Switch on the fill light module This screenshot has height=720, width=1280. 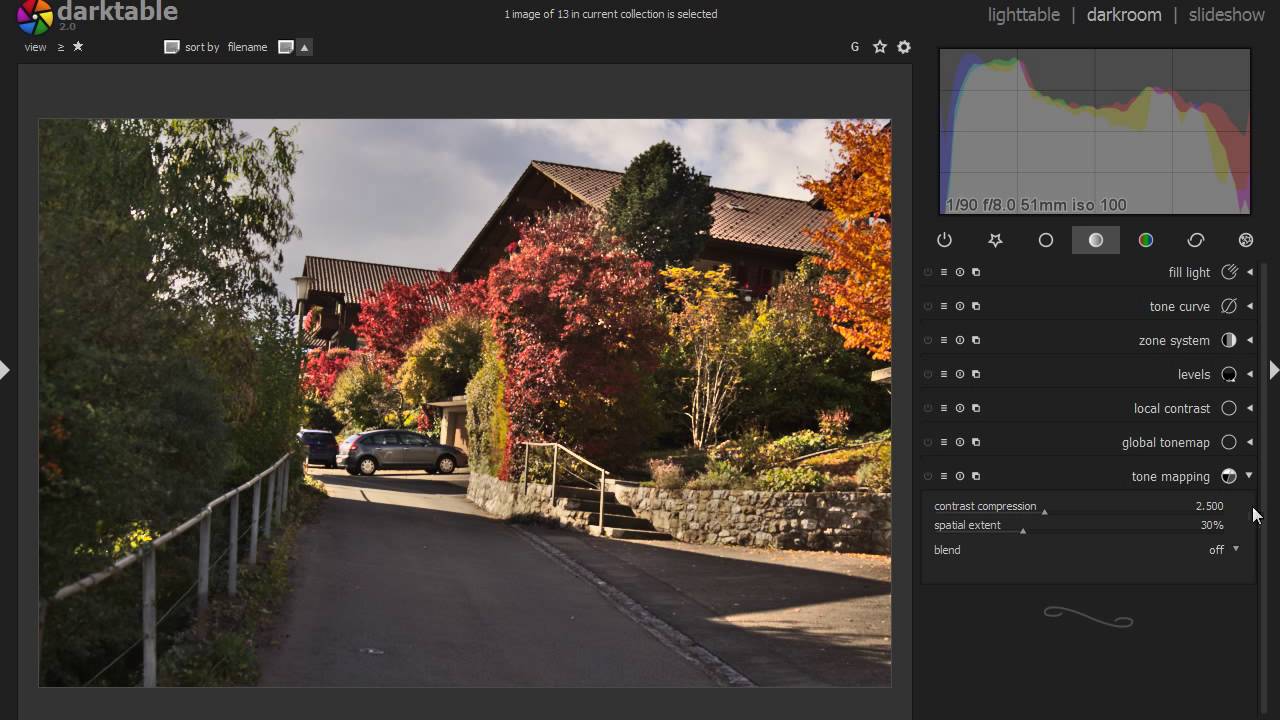click(x=928, y=272)
